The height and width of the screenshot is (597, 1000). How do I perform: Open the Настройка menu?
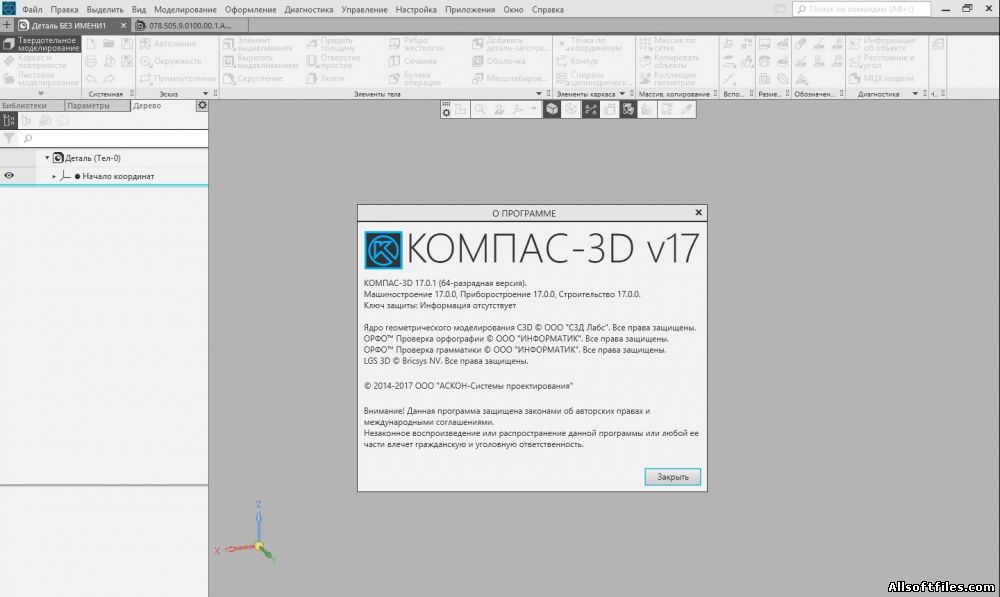pyautogui.click(x=416, y=10)
